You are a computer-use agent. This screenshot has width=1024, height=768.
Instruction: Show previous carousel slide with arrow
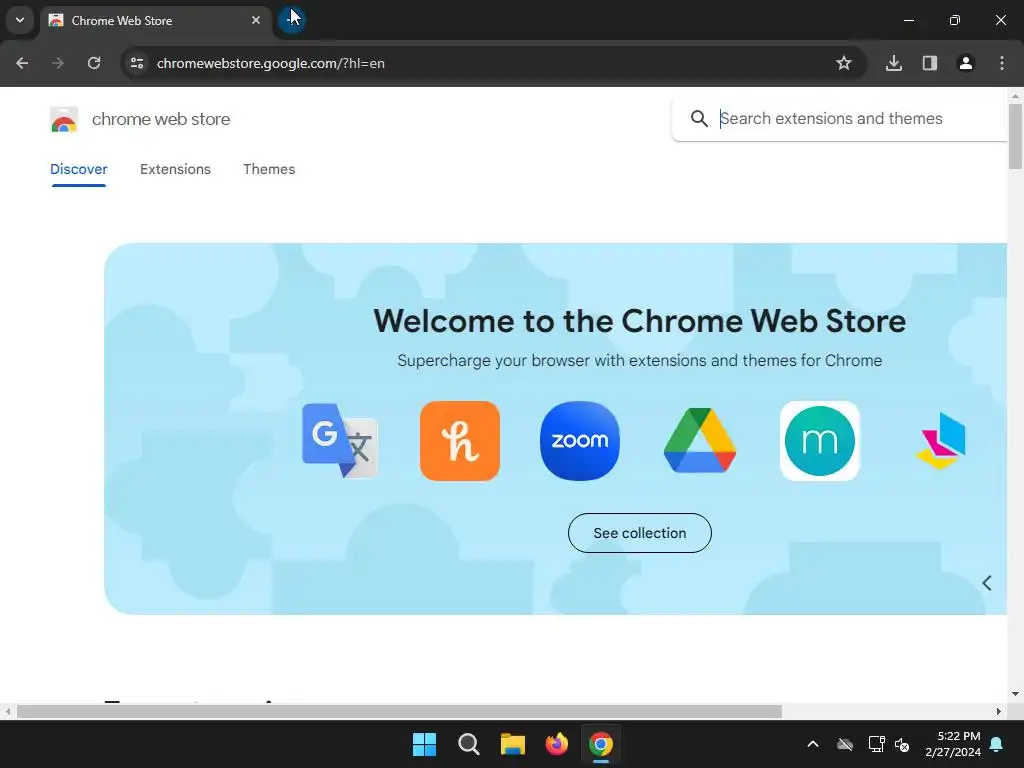[987, 583]
